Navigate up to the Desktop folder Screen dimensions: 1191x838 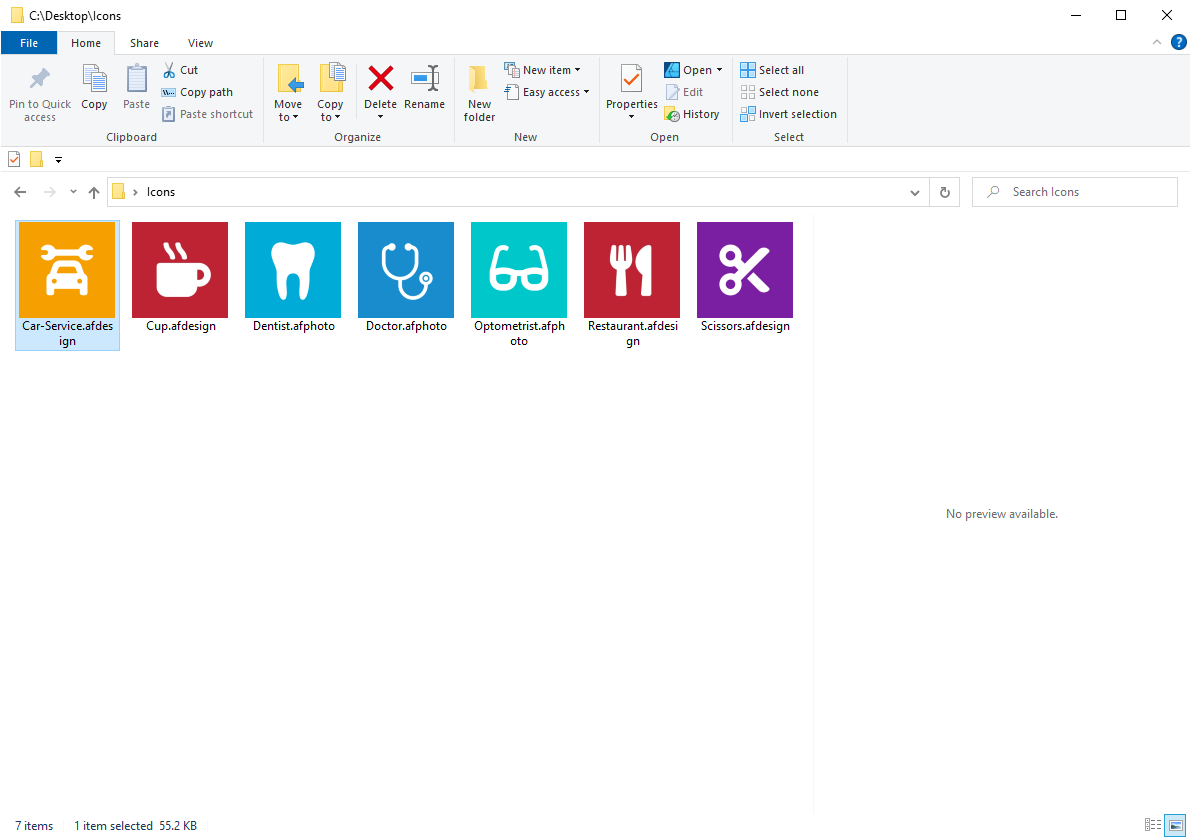click(93, 191)
